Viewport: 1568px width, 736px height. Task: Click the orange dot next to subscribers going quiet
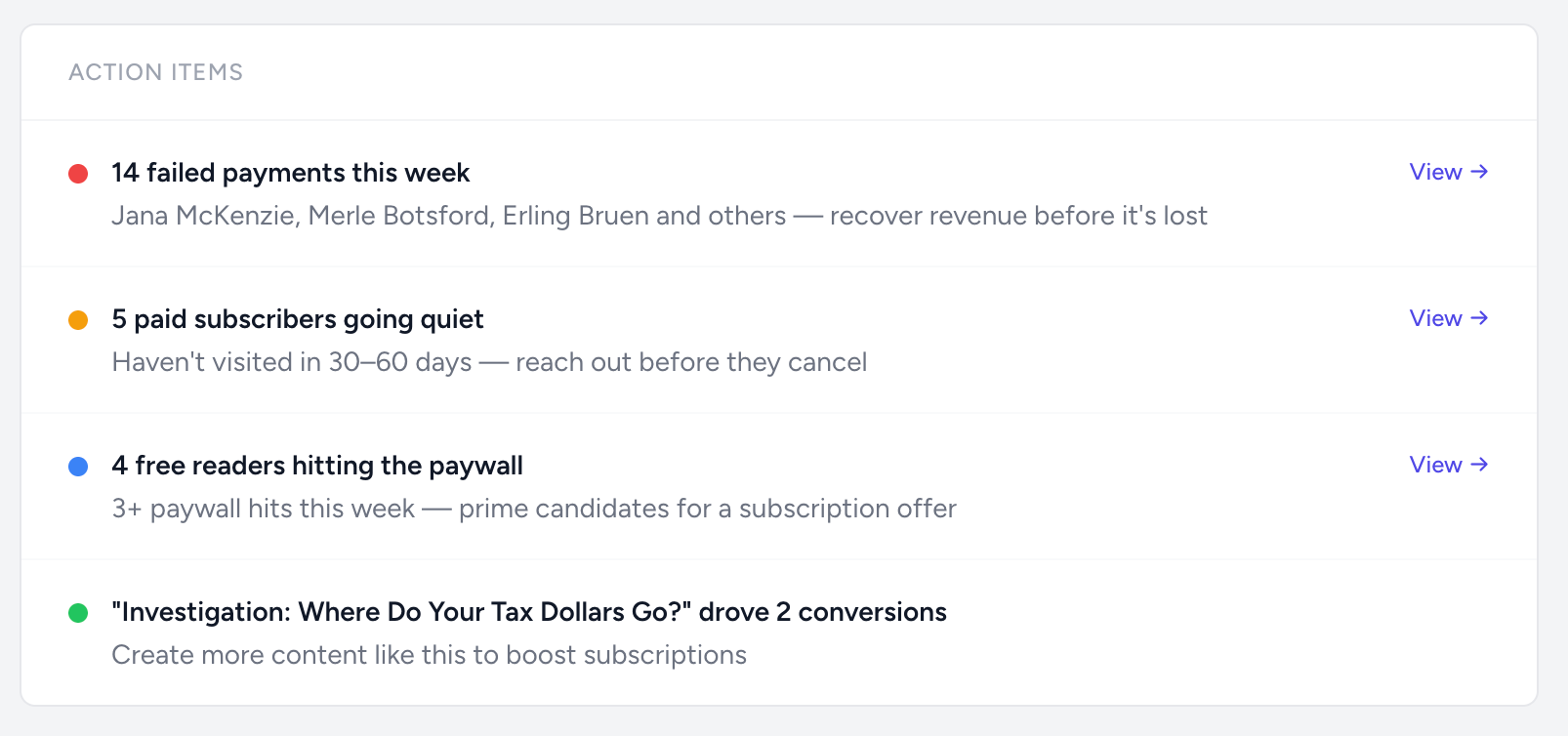click(79, 319)
